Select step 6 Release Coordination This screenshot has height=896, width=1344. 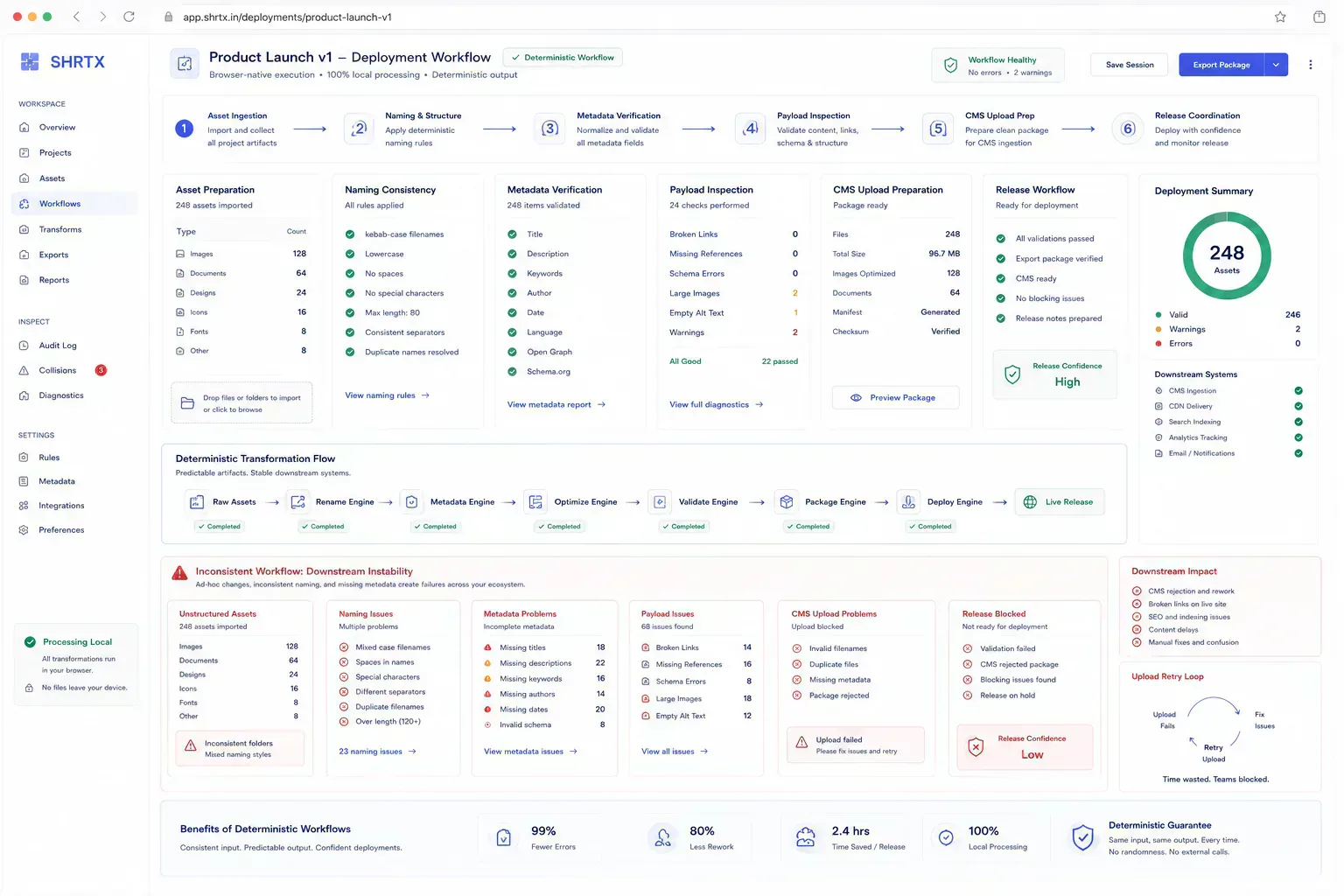[1128, 129]
